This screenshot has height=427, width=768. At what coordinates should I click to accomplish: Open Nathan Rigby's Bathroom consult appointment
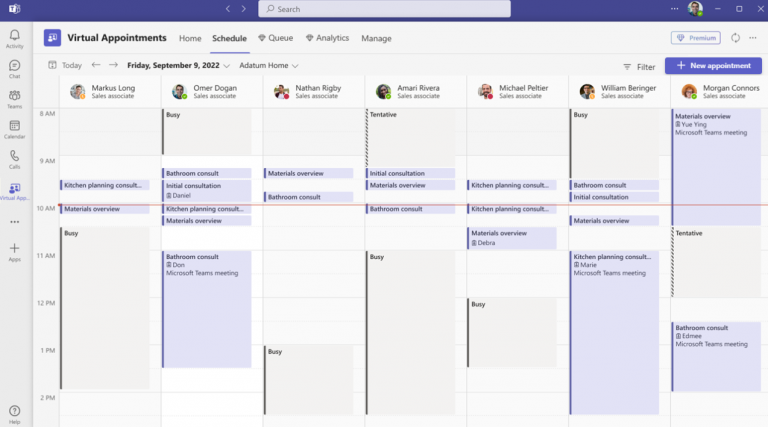coord(309,197)
